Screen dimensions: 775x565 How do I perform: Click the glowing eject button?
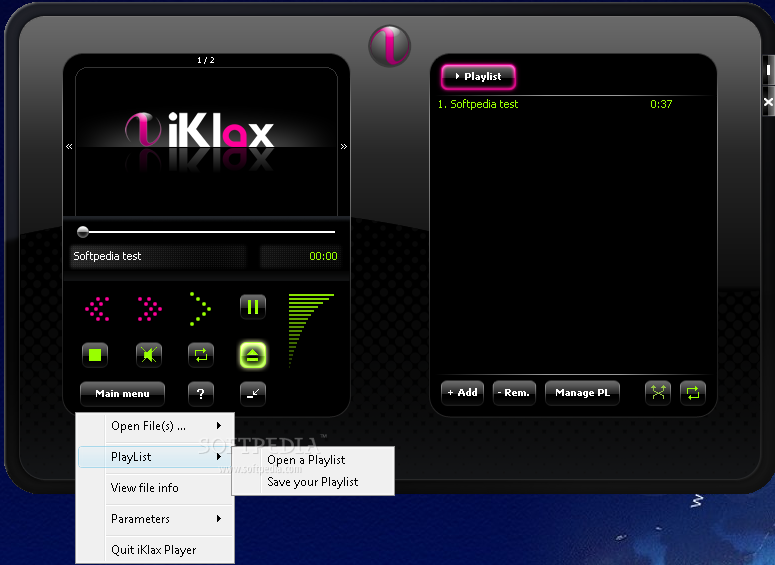[x=253, y=355]
